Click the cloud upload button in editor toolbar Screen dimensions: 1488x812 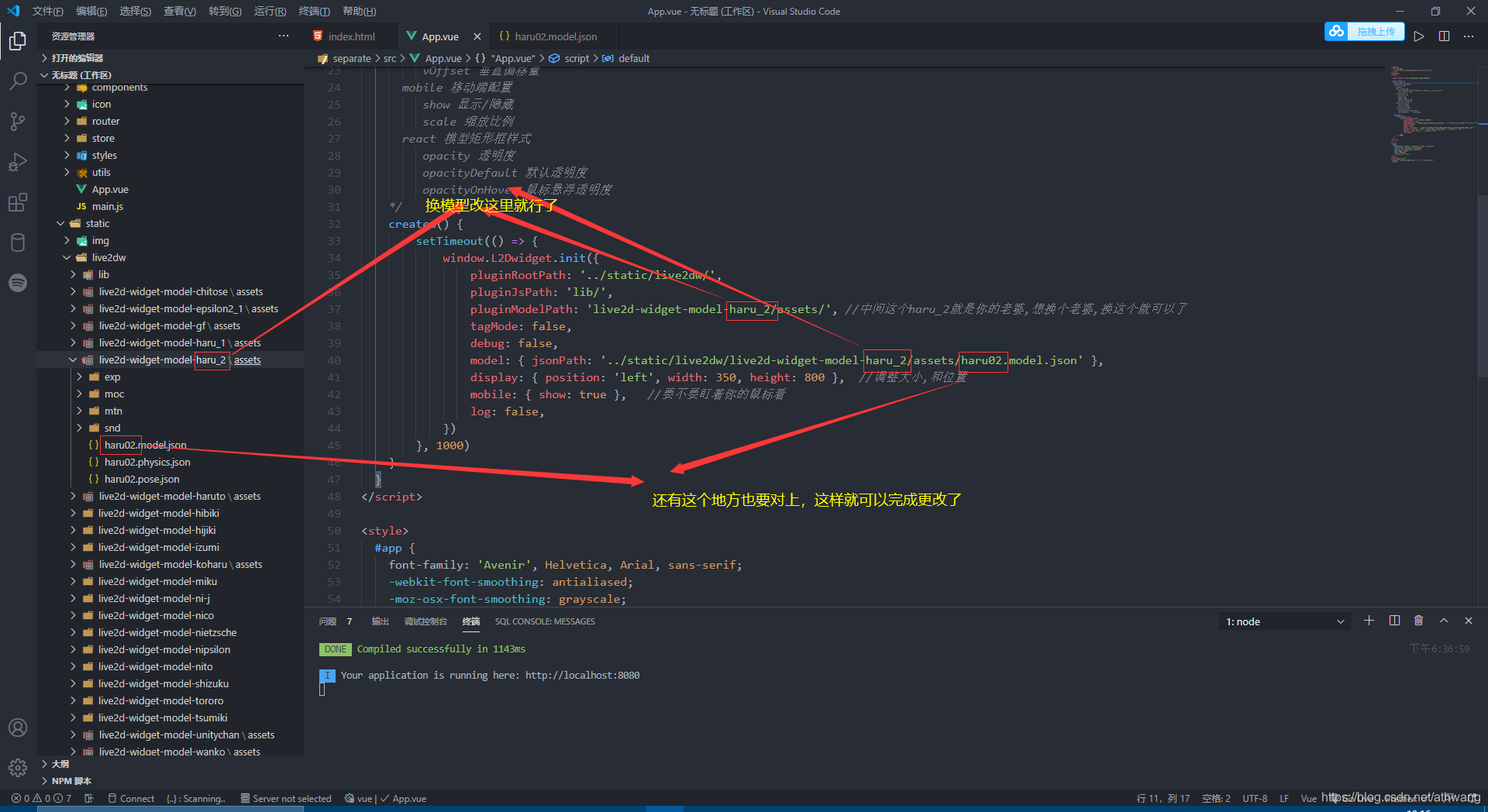[x=1363, y=32]
